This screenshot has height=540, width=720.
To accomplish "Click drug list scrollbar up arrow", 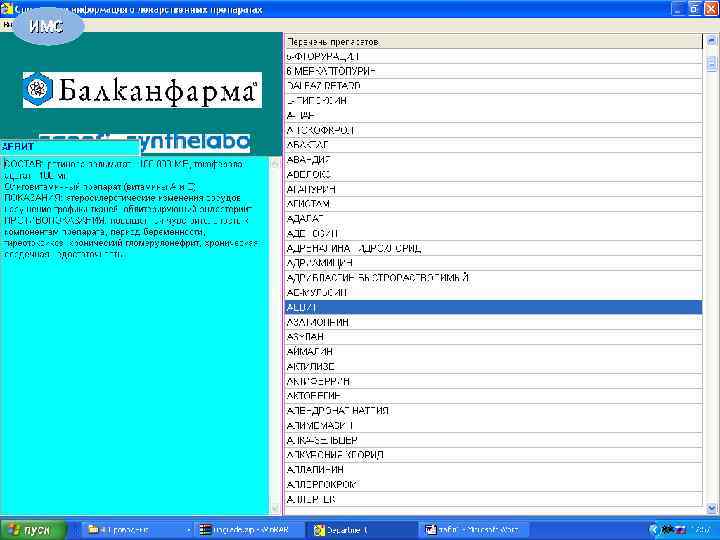I will 712,41.
